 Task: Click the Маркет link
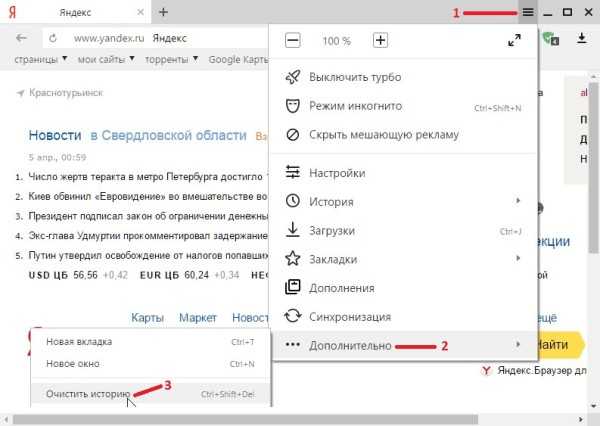(x=197, y=317)
